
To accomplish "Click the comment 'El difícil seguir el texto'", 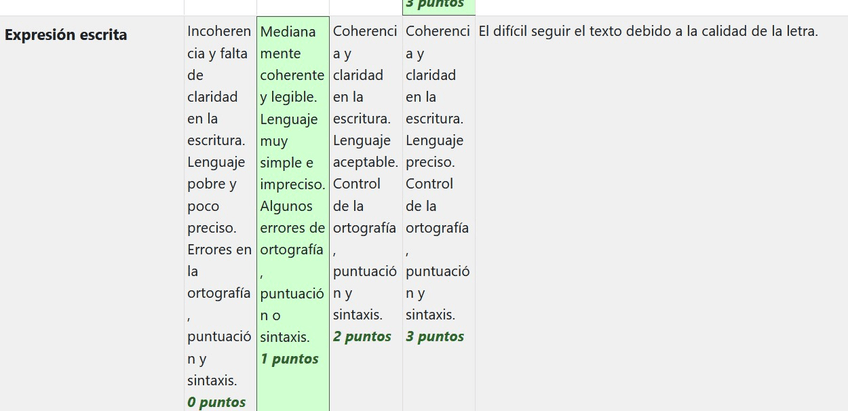I will tap(648, 31).
